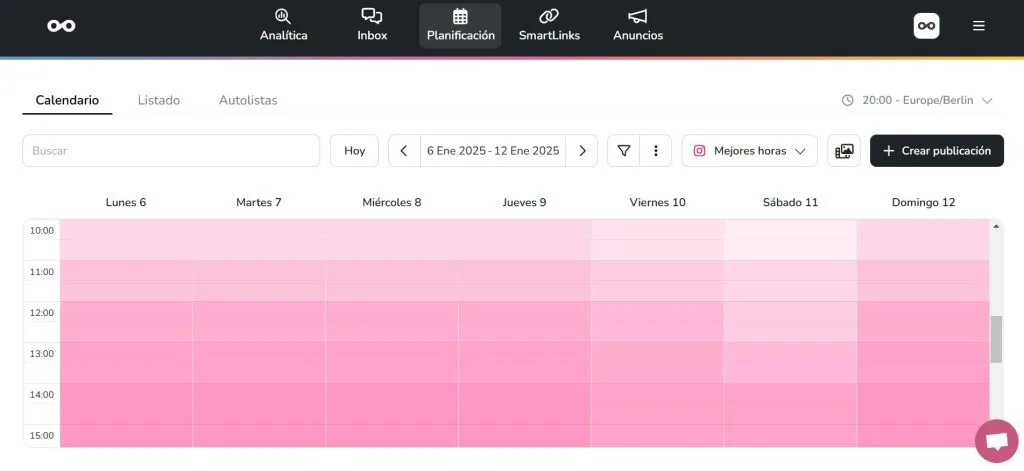This screenshot has height=471, width=1024.
Task: Click Crear publicación button
Action: point(936,150)
